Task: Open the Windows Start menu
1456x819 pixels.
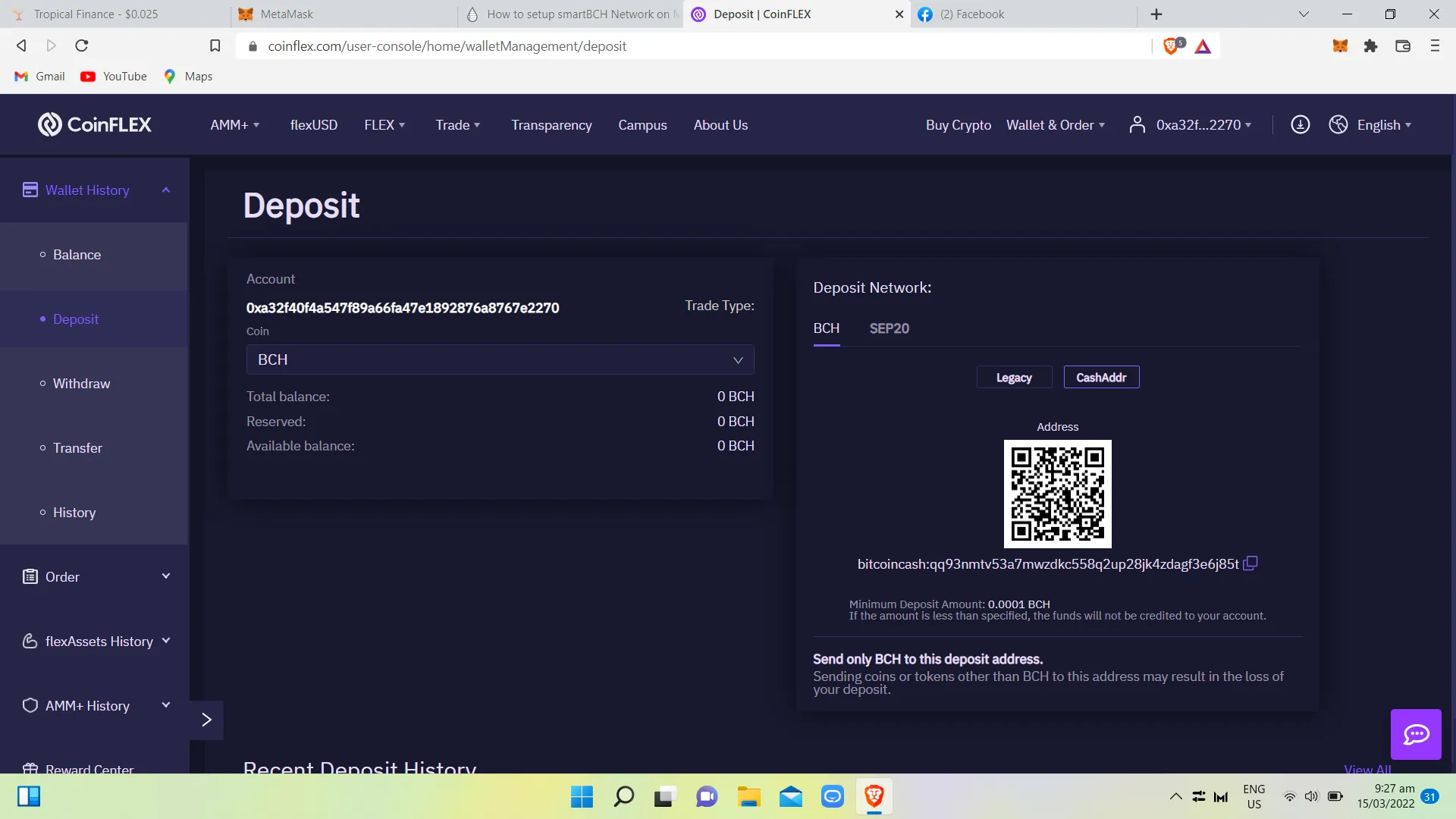Action: point(582,796)
